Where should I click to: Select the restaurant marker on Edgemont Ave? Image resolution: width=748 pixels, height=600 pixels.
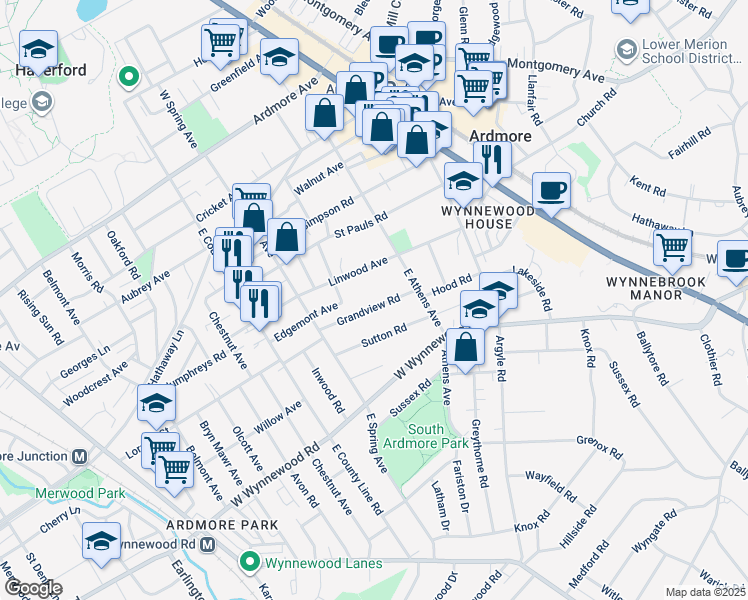pos(261,300)
